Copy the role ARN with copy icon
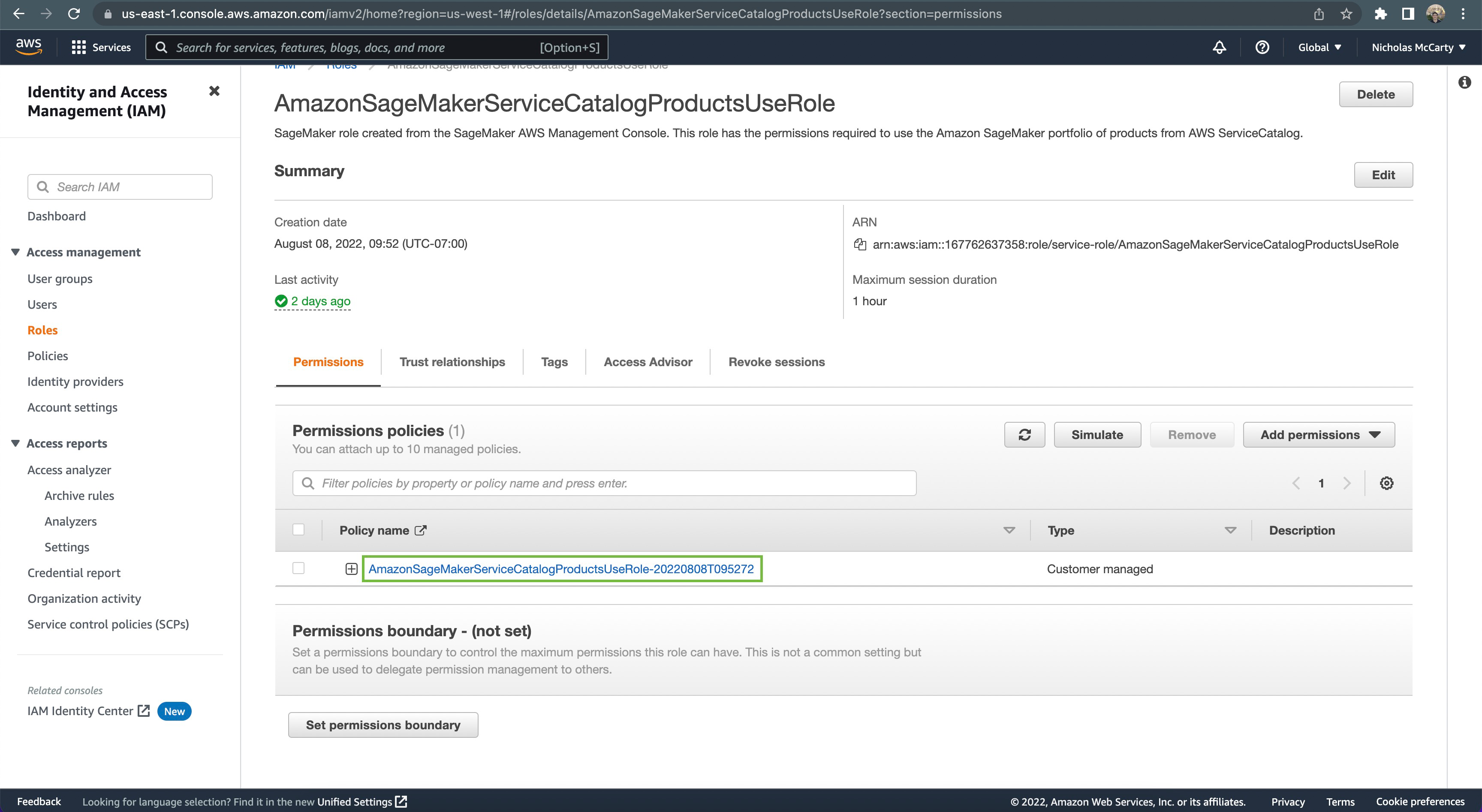This screenshot has height=812, width=1482. click(859, 244)
